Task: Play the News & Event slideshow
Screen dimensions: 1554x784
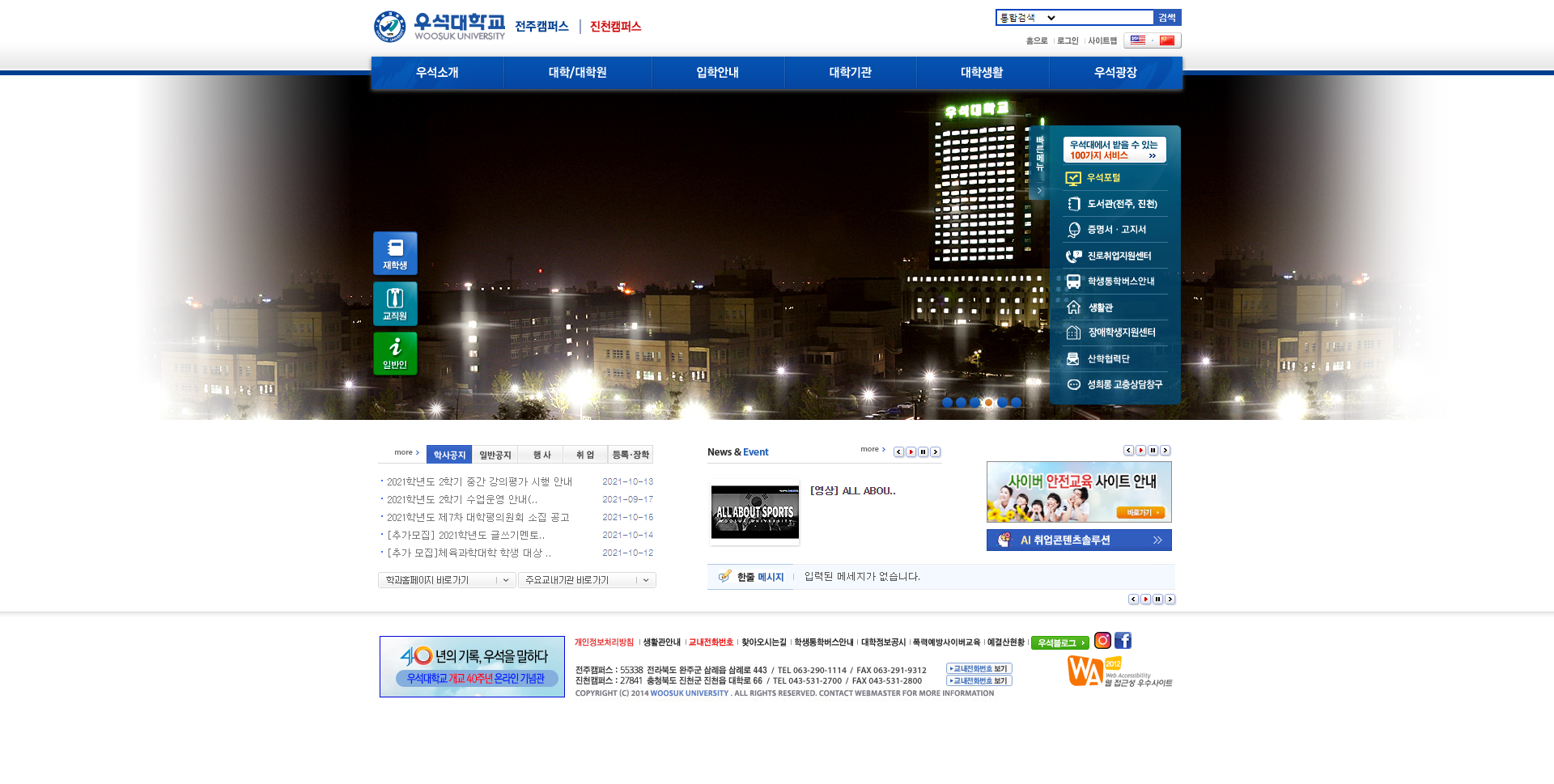Action: coord(911,452)
